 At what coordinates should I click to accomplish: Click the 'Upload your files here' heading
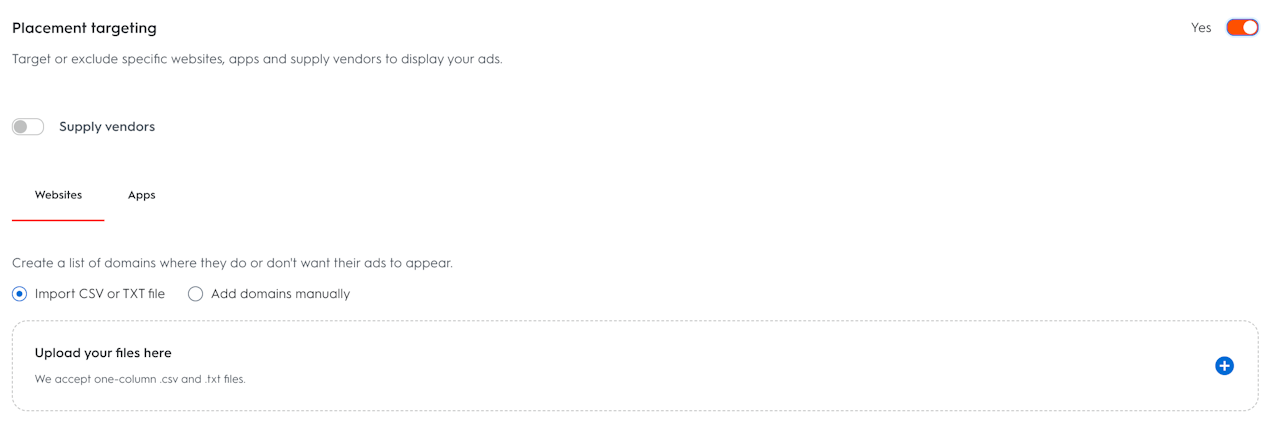(x=103, y=353)
